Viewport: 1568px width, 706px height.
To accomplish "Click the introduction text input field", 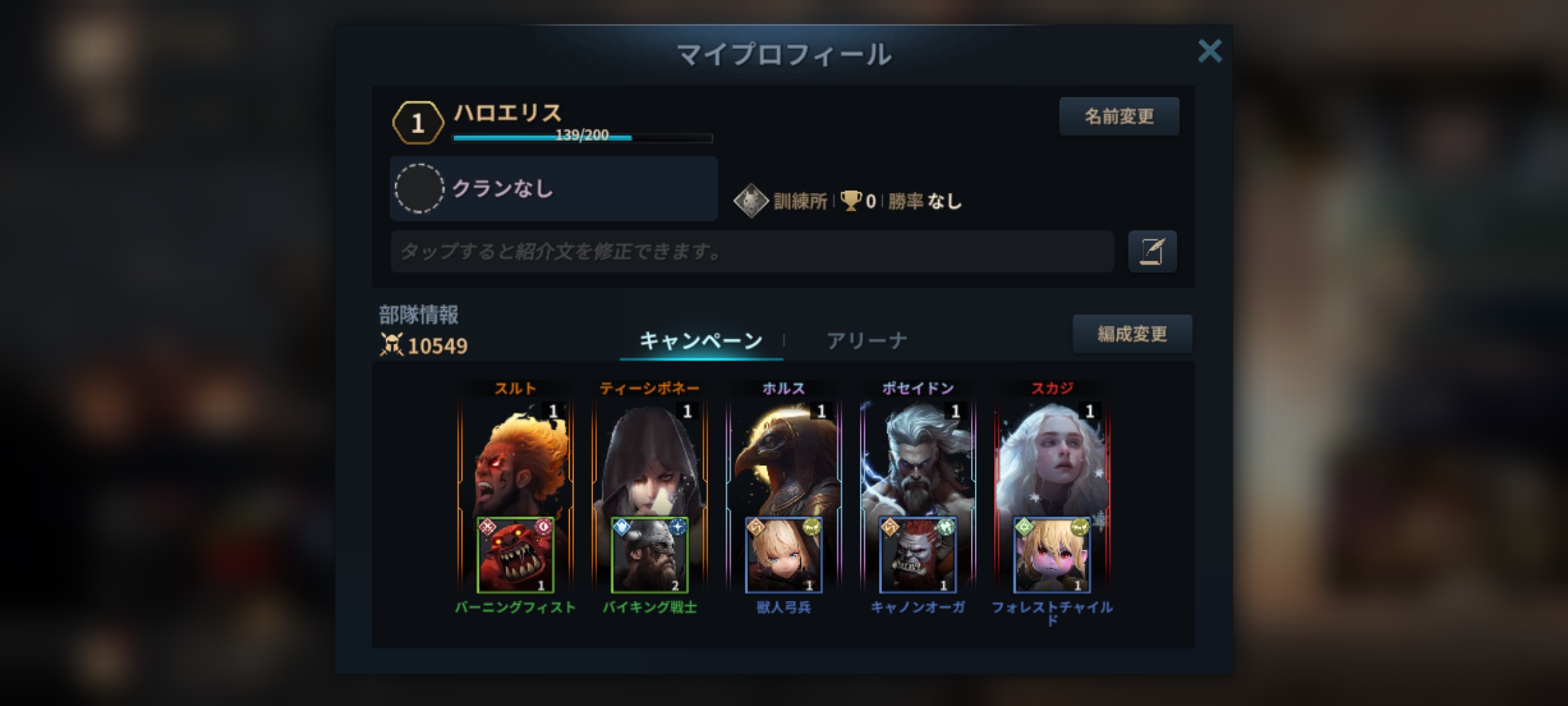I will point(752,251).
